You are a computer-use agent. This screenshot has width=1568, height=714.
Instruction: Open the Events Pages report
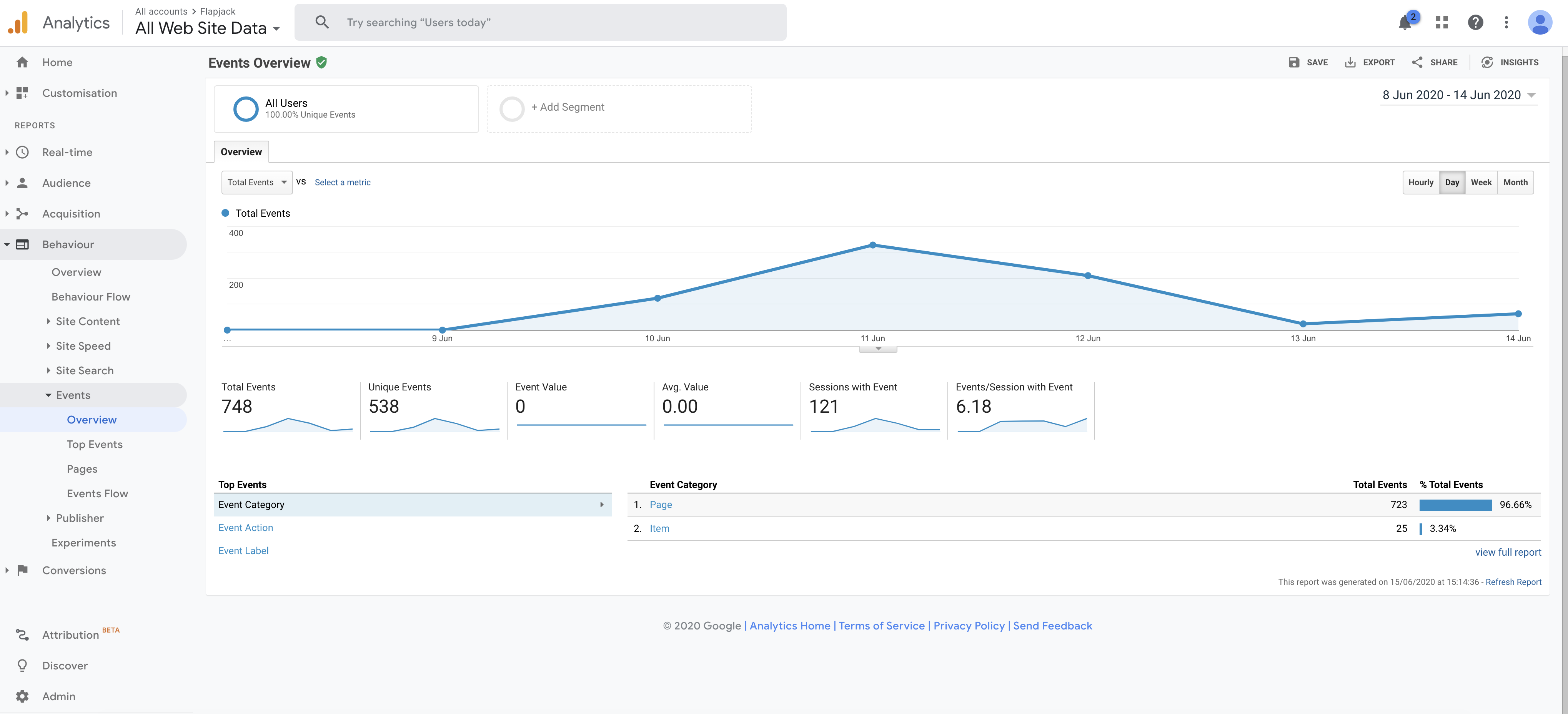click(x=82, y=469)
